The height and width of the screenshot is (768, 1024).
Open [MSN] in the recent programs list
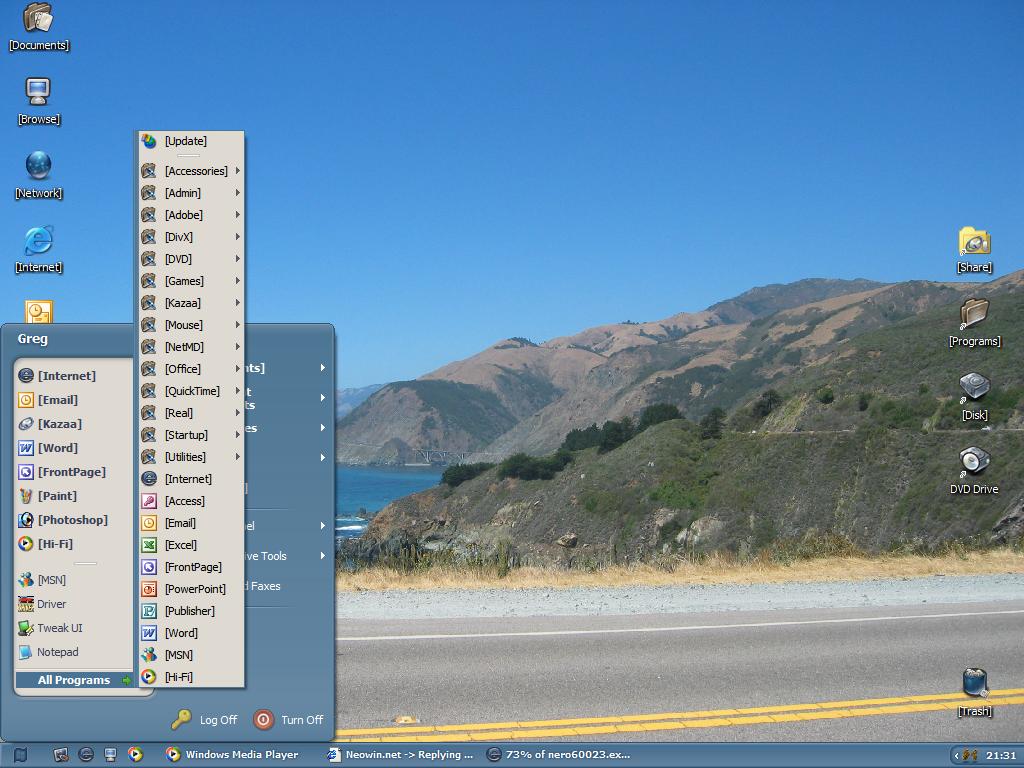tap(73, 580)
